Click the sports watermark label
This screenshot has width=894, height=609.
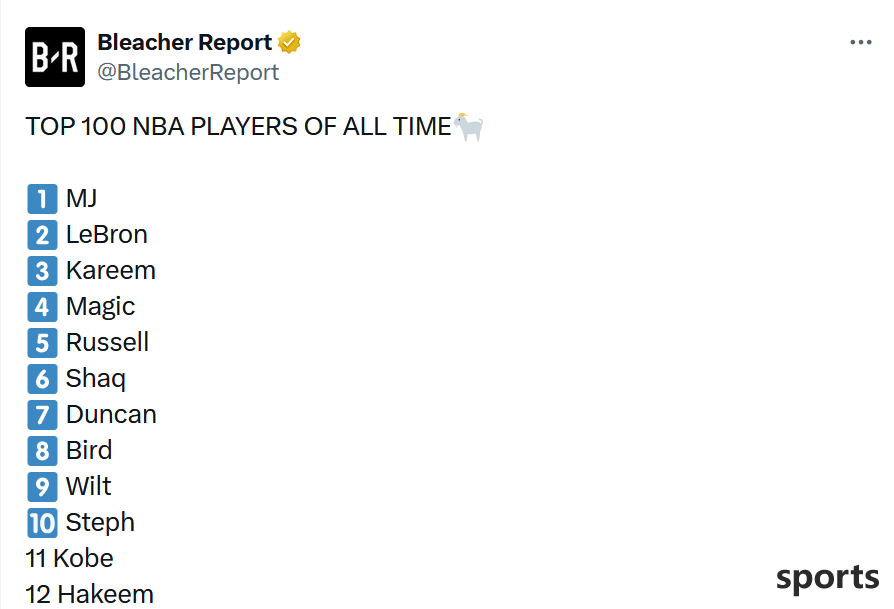[x=827, y=579]
